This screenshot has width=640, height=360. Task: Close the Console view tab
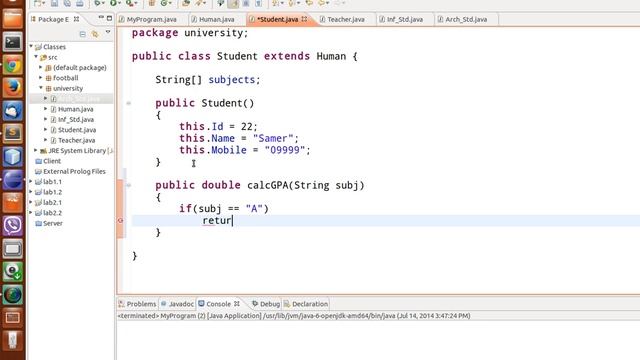[237, 304]
